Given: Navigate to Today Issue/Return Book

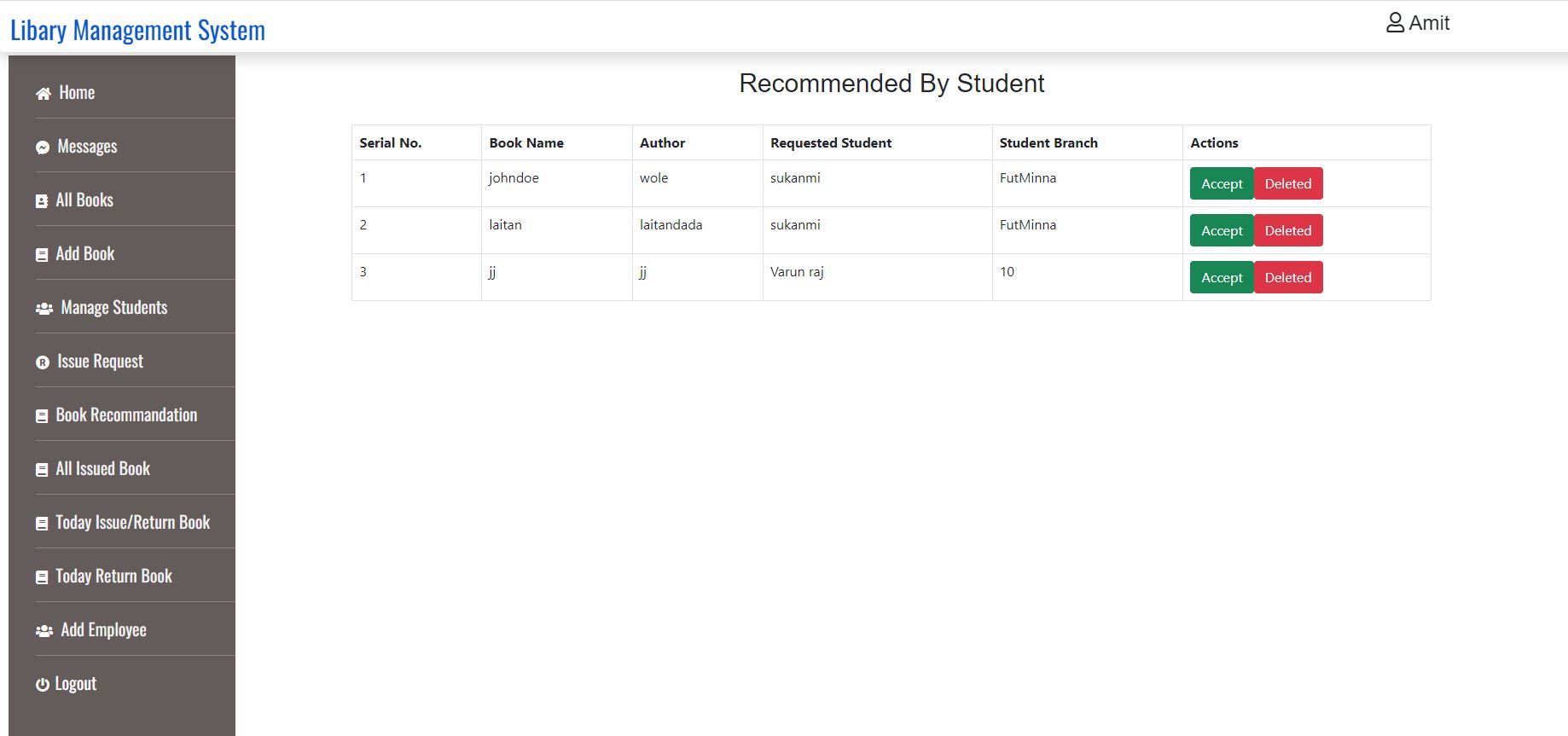Looking at the screenshot, I should [x=131, y=523].
